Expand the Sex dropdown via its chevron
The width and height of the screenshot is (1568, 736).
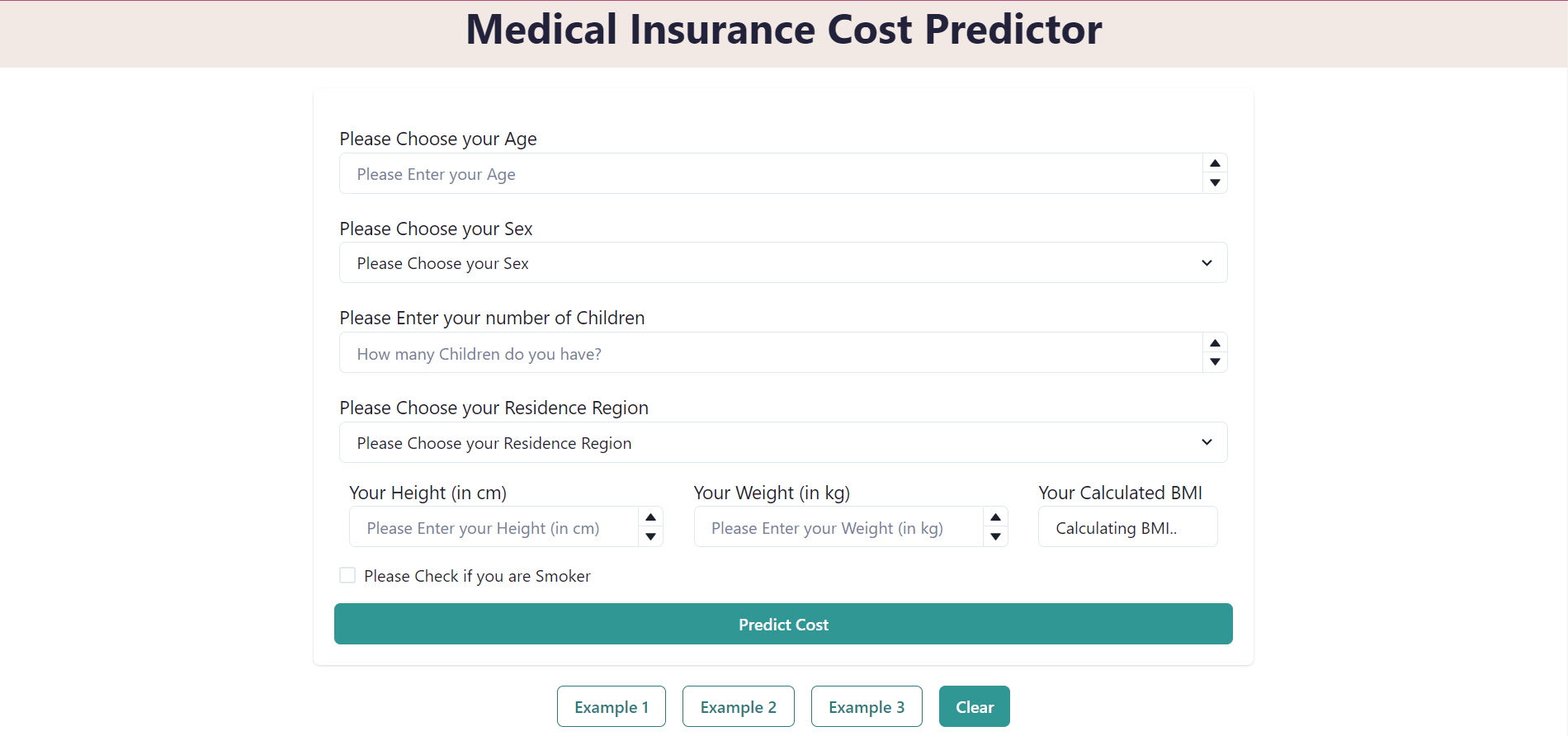[1206, 262]
